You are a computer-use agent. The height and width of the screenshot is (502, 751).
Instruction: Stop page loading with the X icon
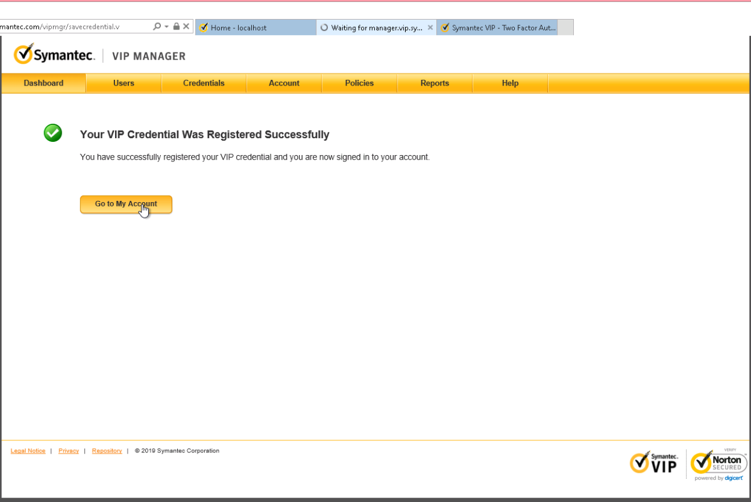186,27
